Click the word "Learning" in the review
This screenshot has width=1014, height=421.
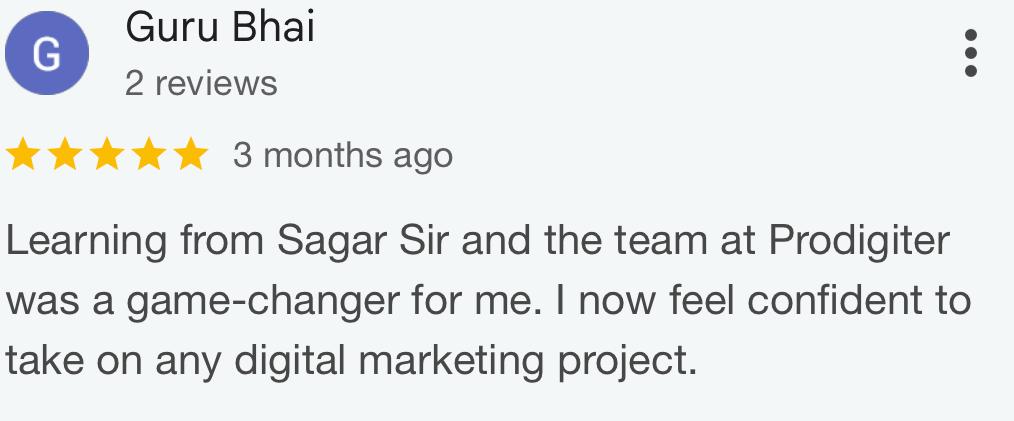click(x=86, y=242)
